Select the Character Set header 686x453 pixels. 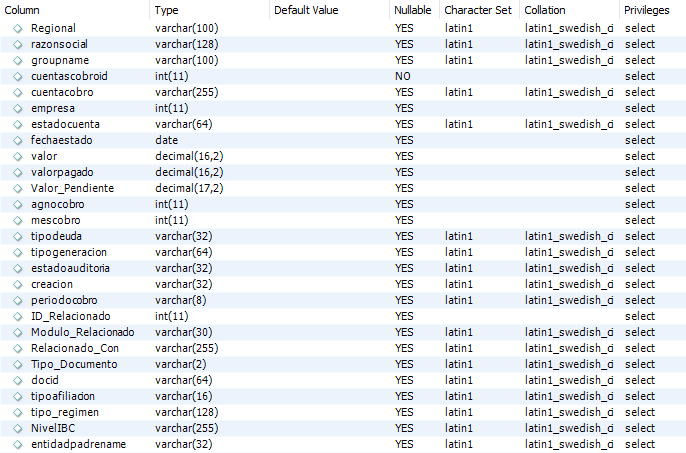click(x=480, y=10)
